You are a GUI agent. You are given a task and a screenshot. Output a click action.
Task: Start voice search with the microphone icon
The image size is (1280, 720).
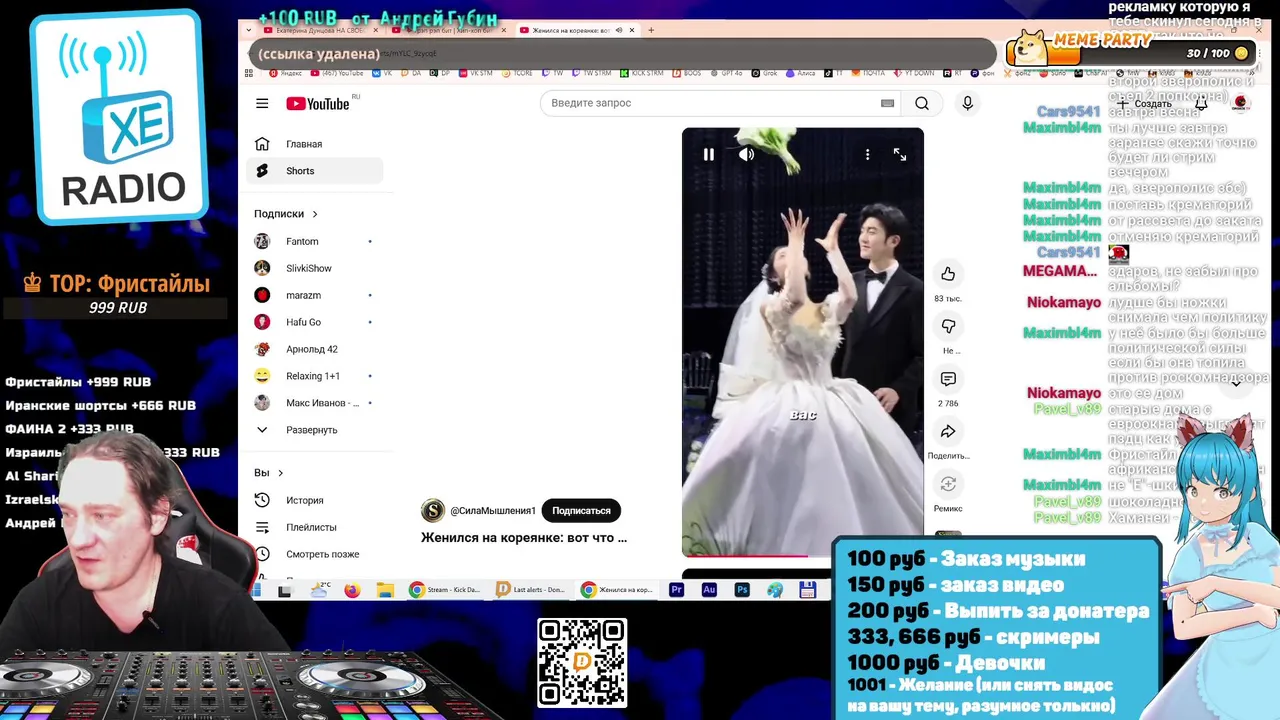coord(967,103)
